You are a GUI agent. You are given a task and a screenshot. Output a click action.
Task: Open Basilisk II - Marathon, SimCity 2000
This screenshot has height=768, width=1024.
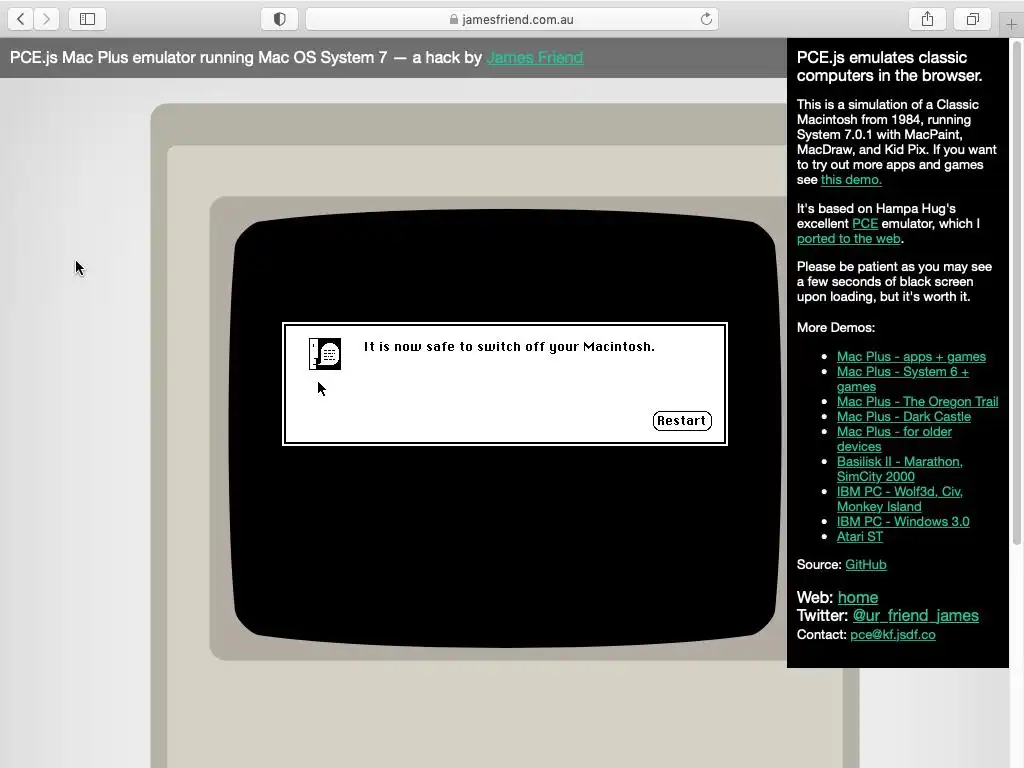[899, 469]
